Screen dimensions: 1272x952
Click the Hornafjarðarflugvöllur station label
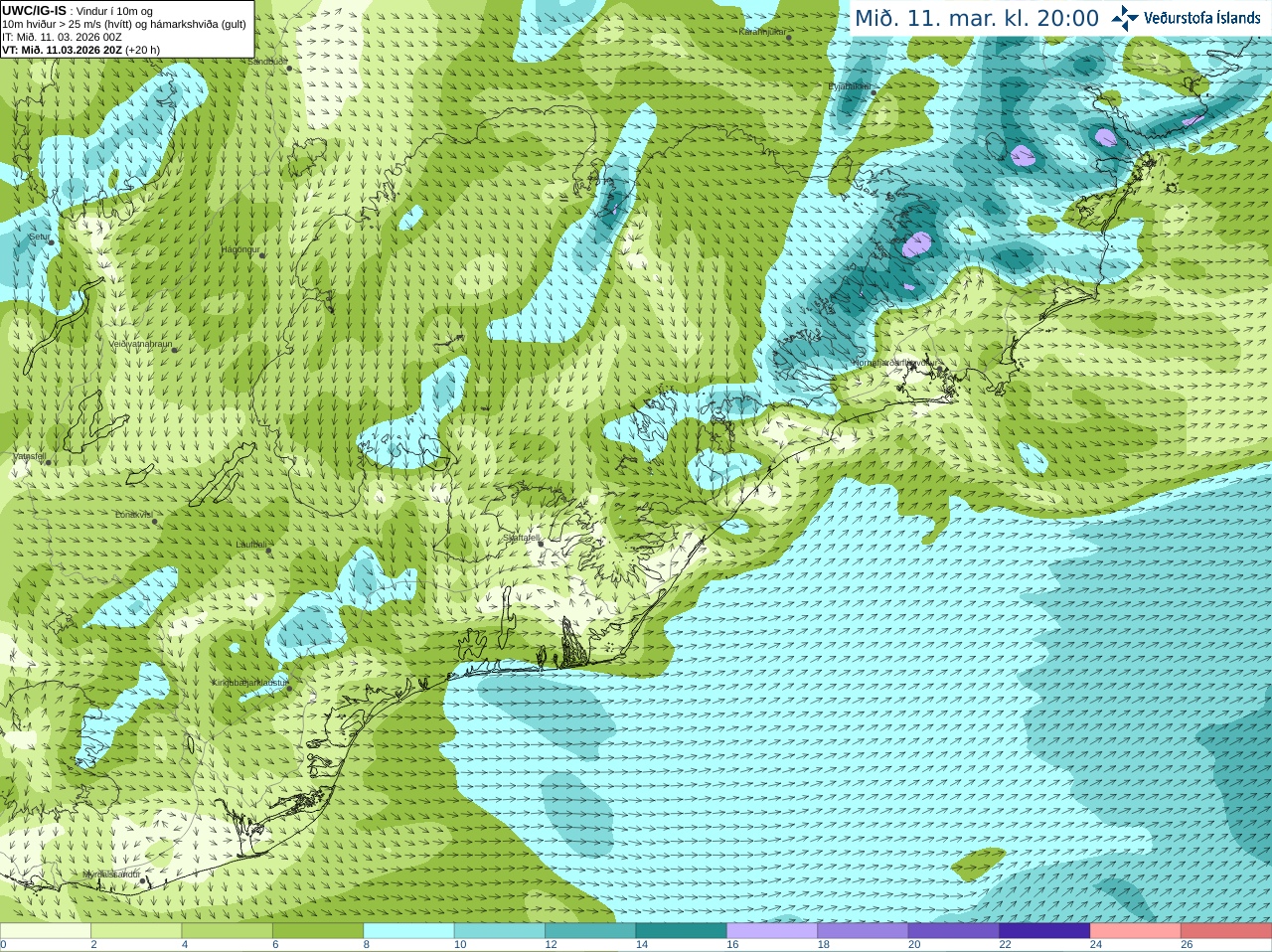[x=895, y=363]
